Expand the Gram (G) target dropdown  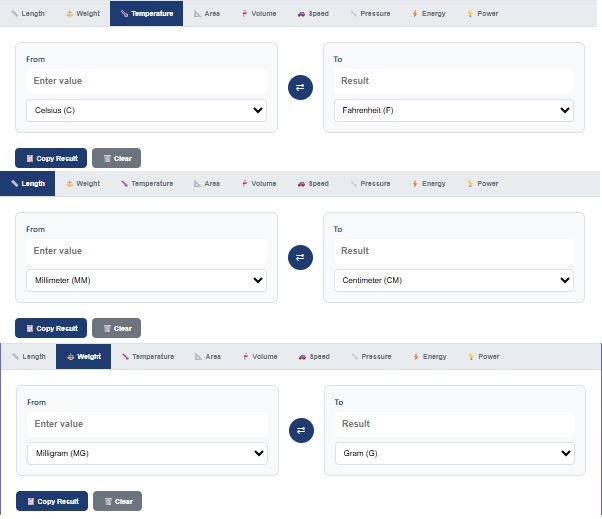coord(454,453)
